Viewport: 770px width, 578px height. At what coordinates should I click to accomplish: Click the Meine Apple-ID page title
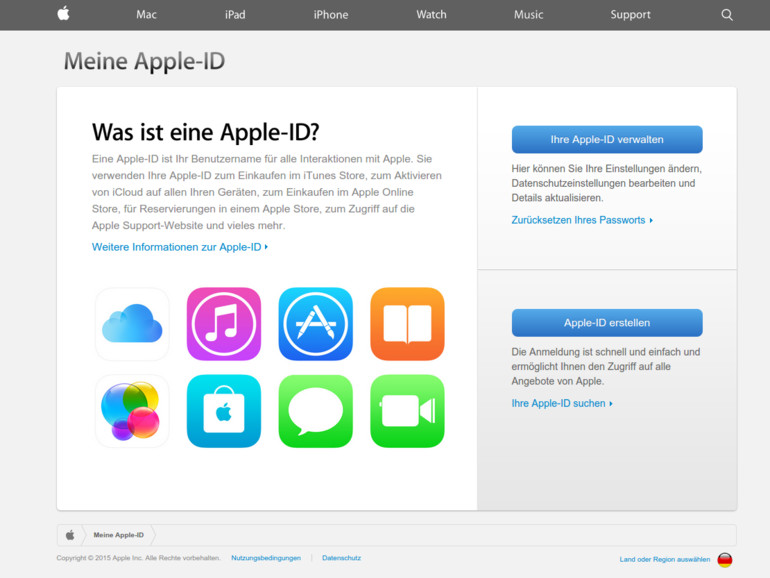coord(144,61)
